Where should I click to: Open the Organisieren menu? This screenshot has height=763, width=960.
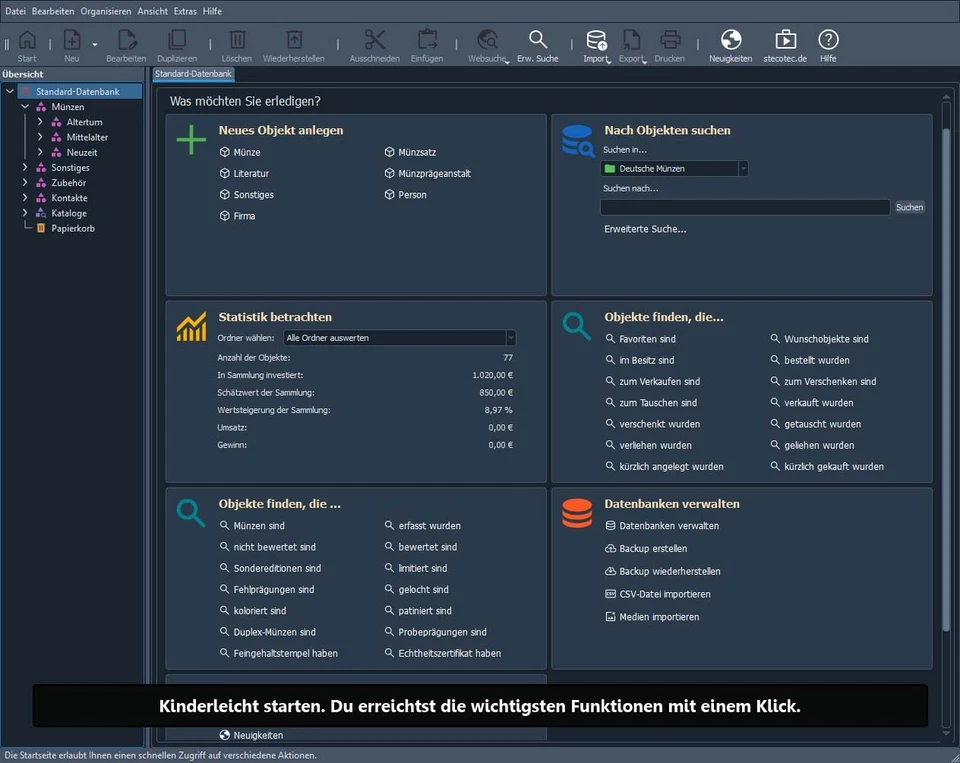pyautogui.click(x=105, y=11)
